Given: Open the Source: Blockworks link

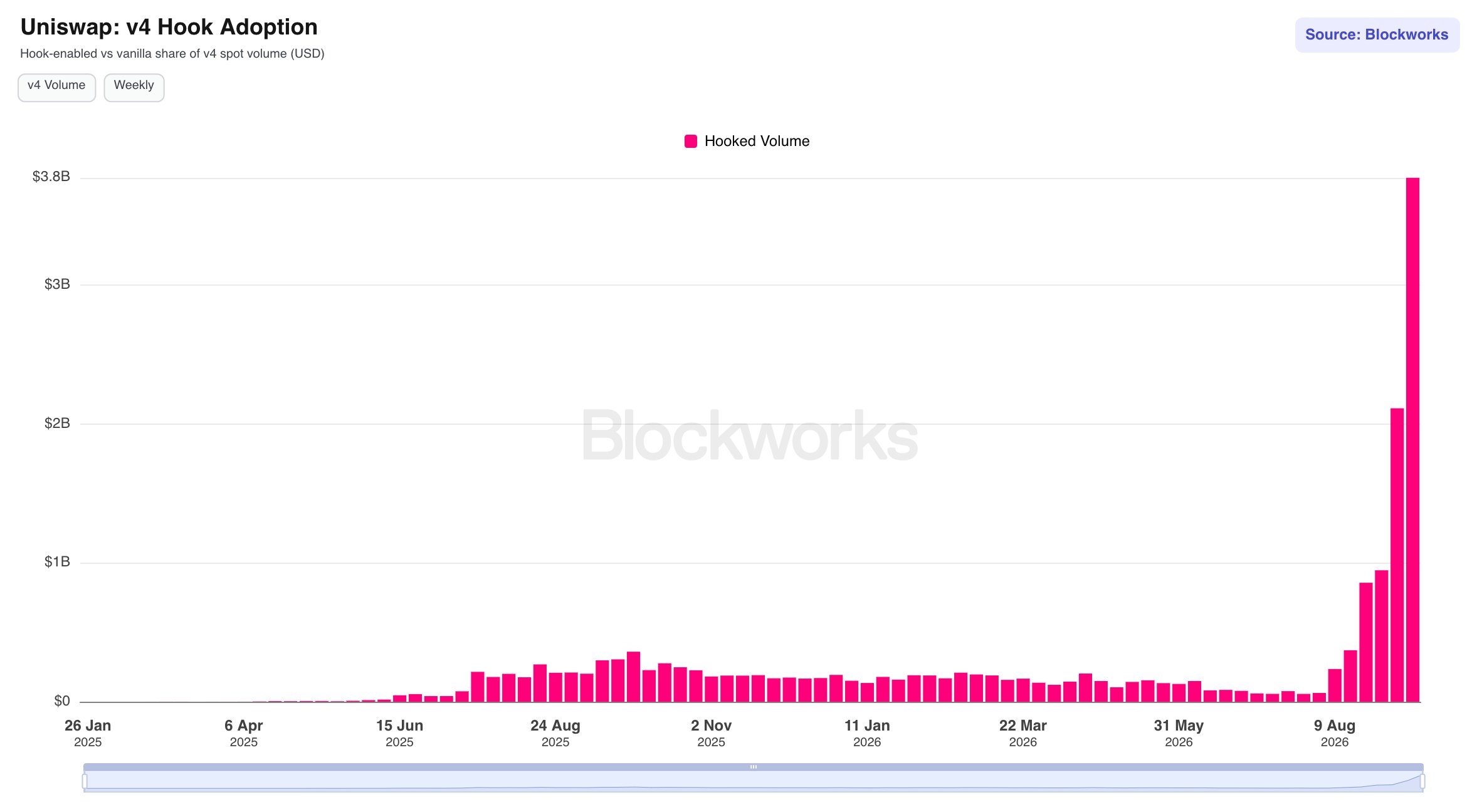Looking at the screenshot, I should [1377, 34].
